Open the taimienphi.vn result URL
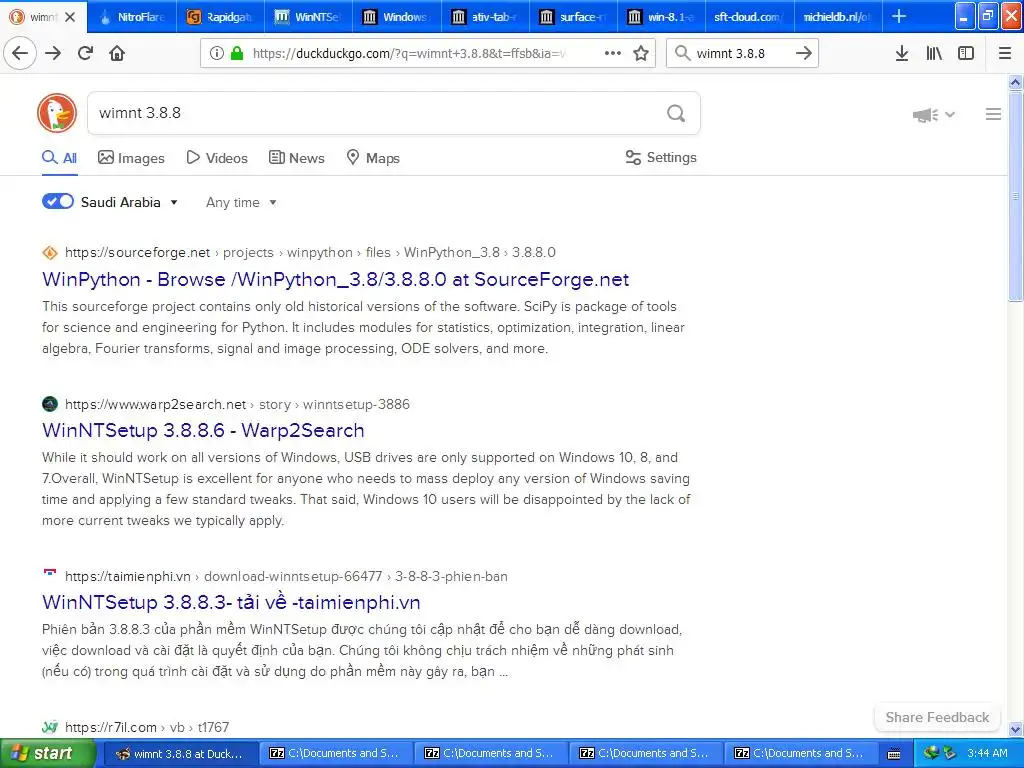The image size is (1024, 768). [x=286, y=577]
